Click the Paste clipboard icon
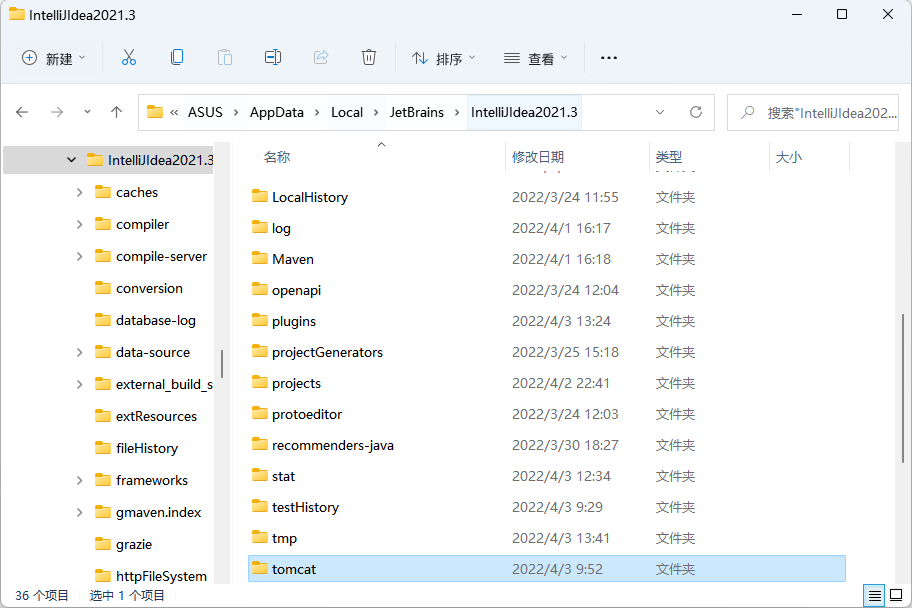The height and width of the screenshot is (608, 912). (x=225, y=58)
